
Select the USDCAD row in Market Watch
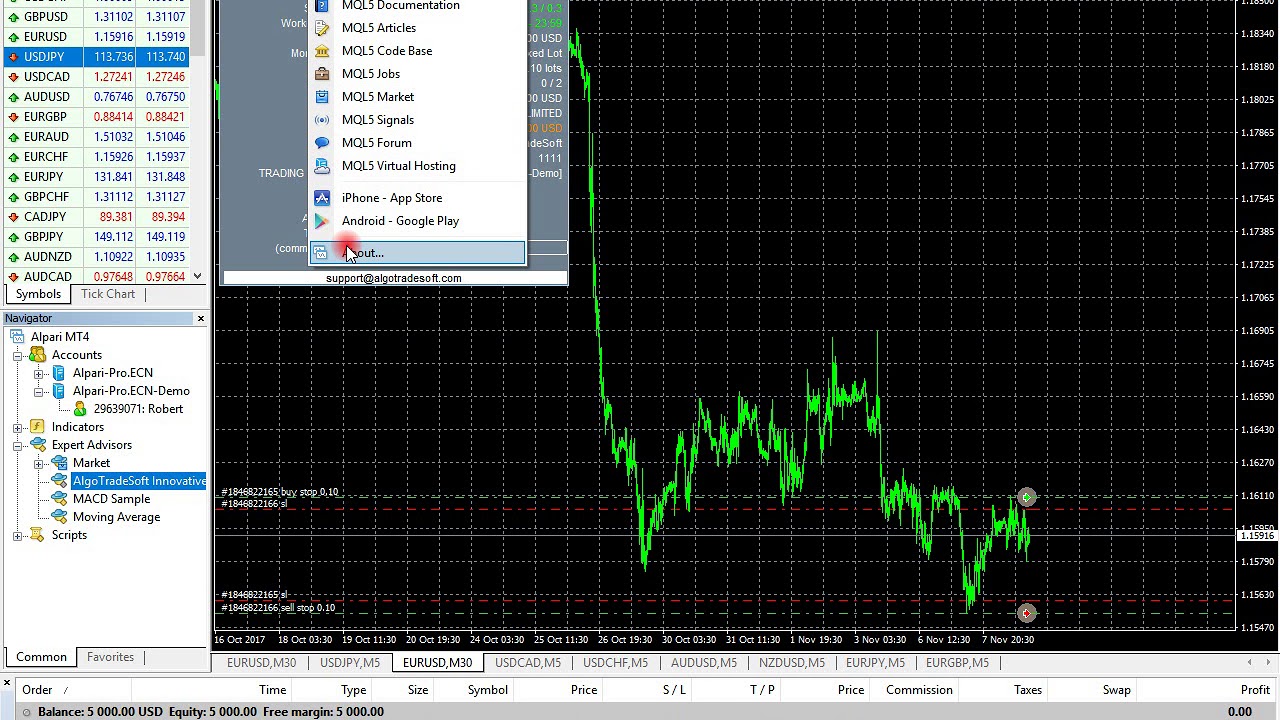97,77
